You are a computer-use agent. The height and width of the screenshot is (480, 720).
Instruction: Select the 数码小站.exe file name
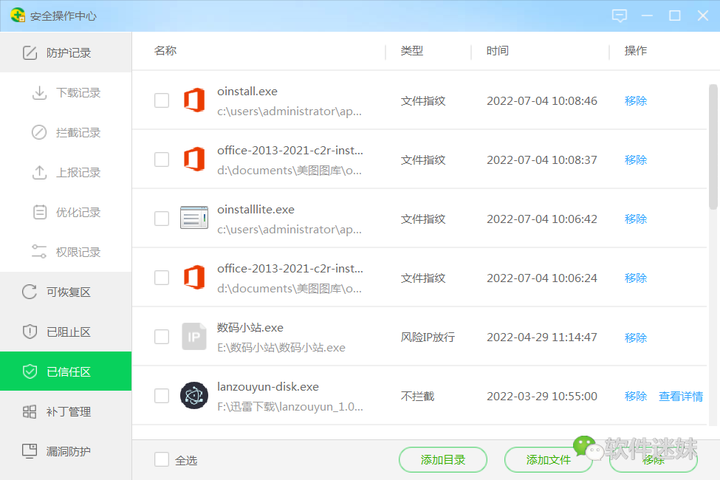[250, 328]
